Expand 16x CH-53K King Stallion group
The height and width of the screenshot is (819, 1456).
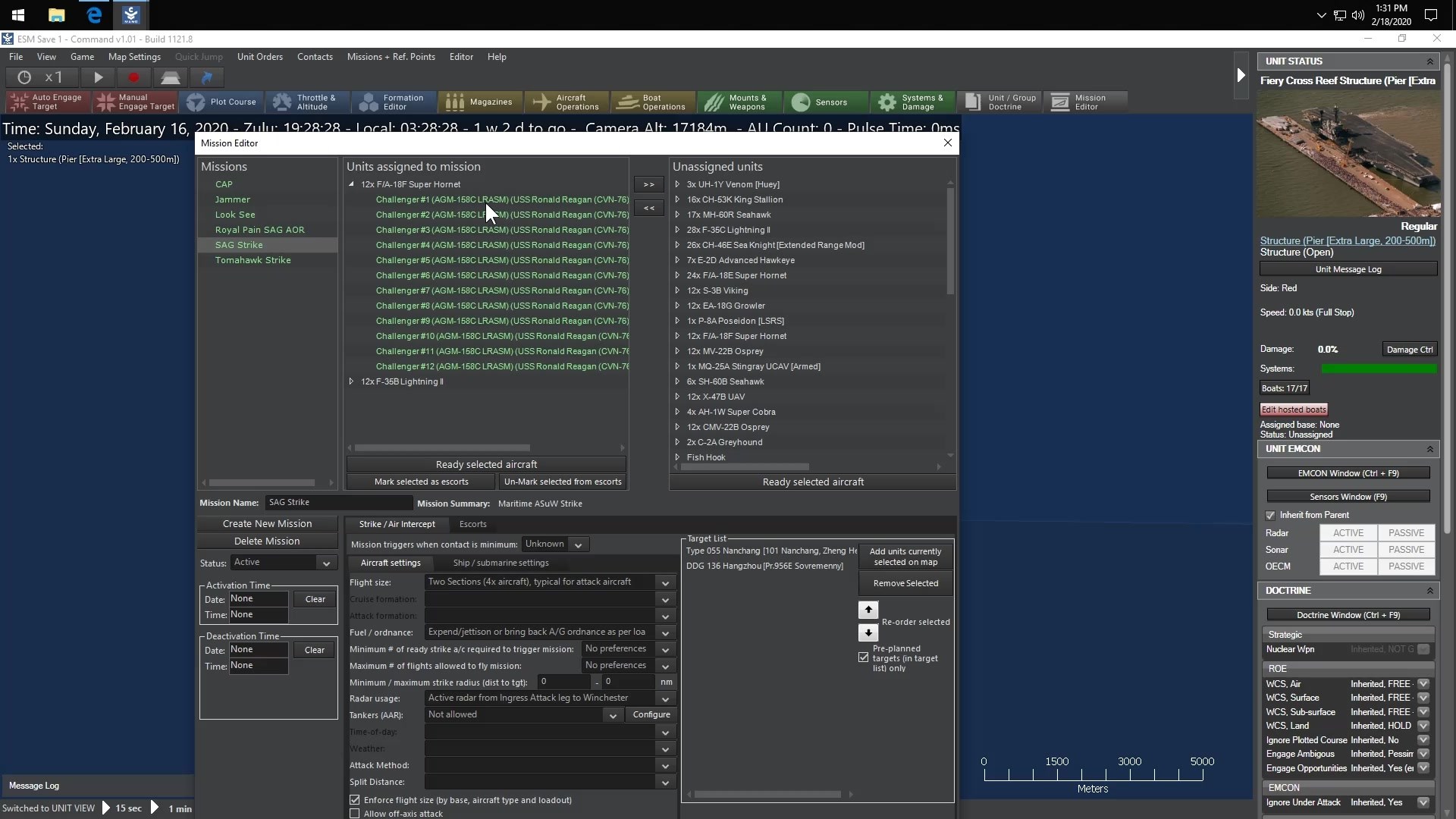click(677, 199)
